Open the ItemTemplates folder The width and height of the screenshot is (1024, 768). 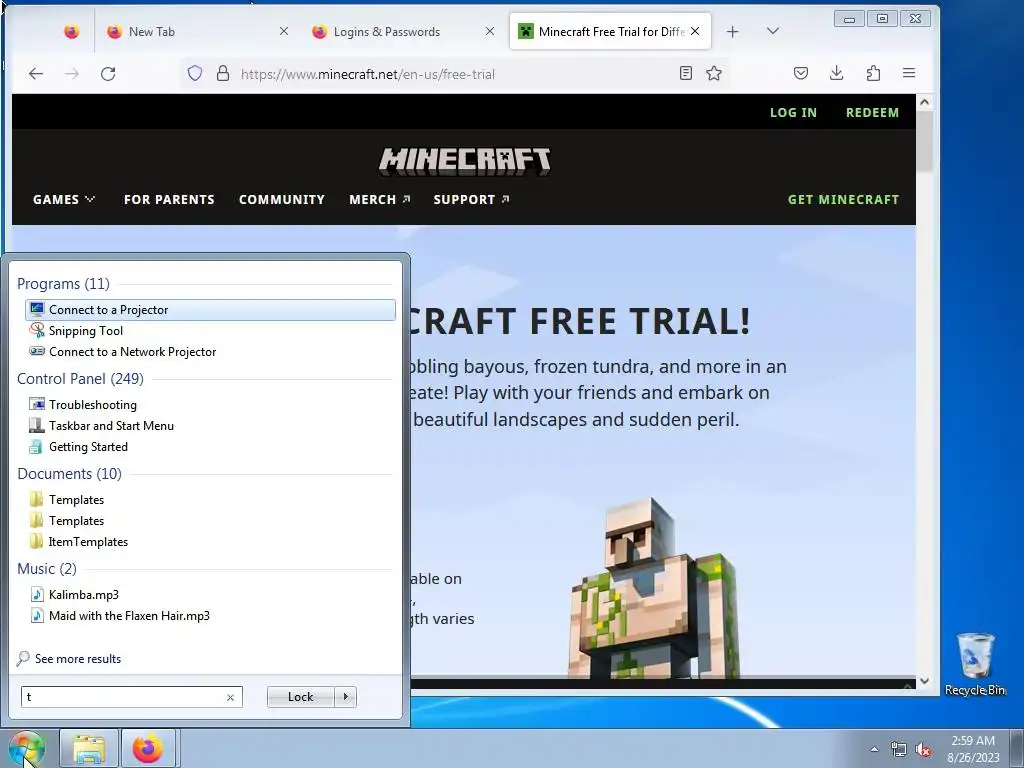[x=210, y=541]
